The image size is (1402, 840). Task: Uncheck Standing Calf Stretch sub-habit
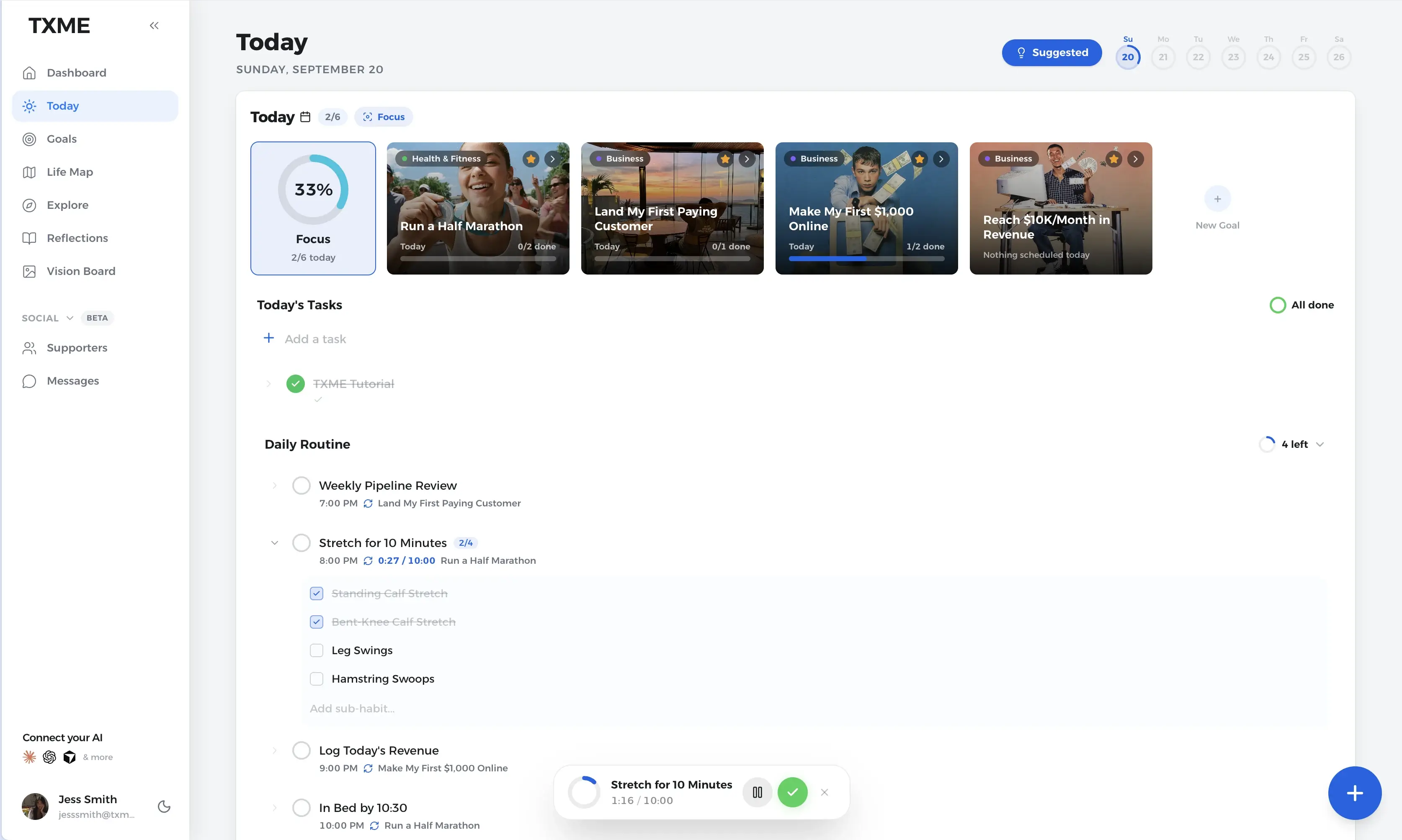point(317,593)
